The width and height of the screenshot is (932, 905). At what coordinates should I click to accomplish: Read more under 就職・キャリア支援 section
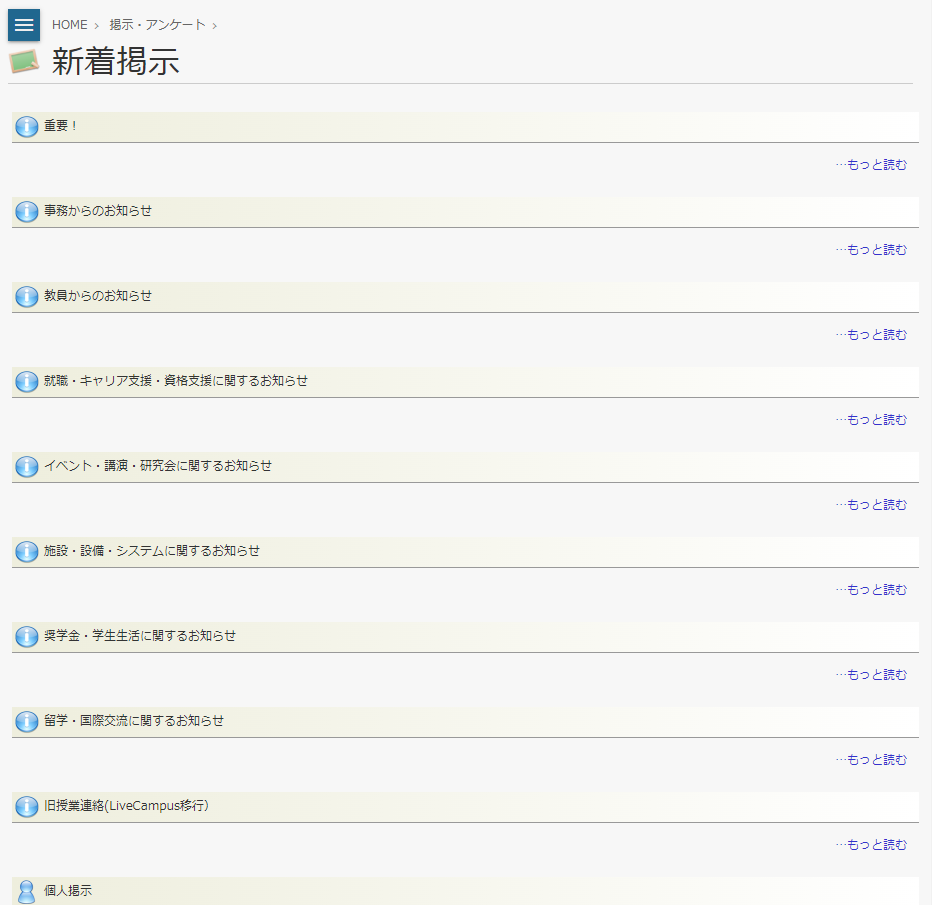[x=871, y=420]
